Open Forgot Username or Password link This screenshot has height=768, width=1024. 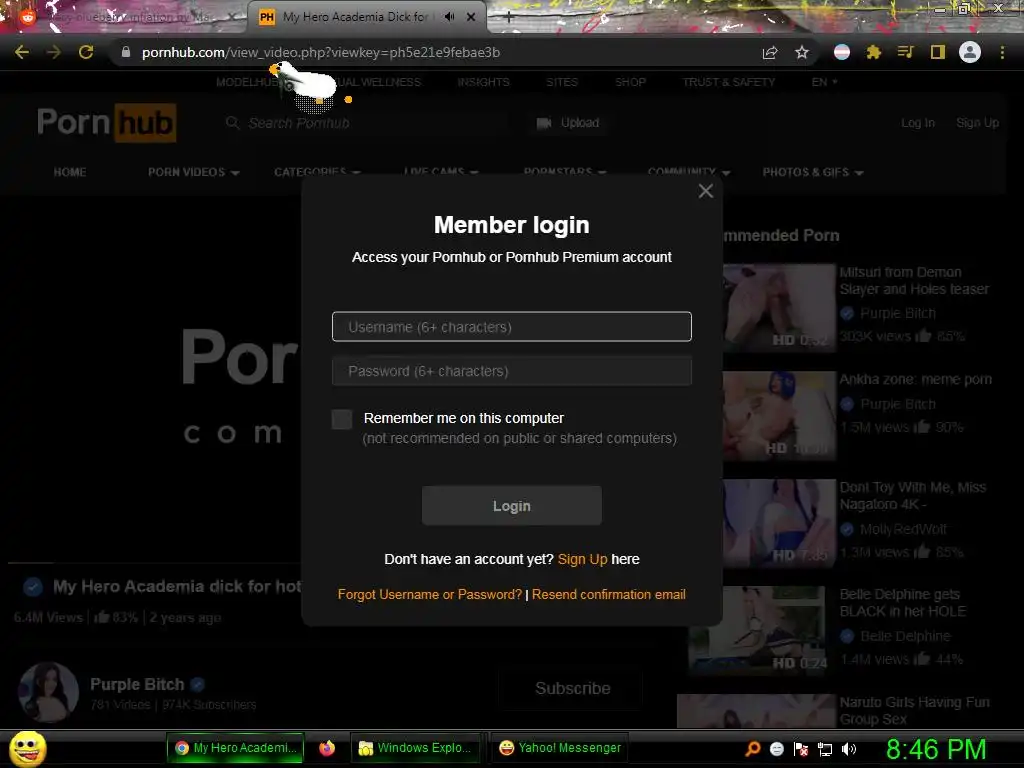click(430, 594)
